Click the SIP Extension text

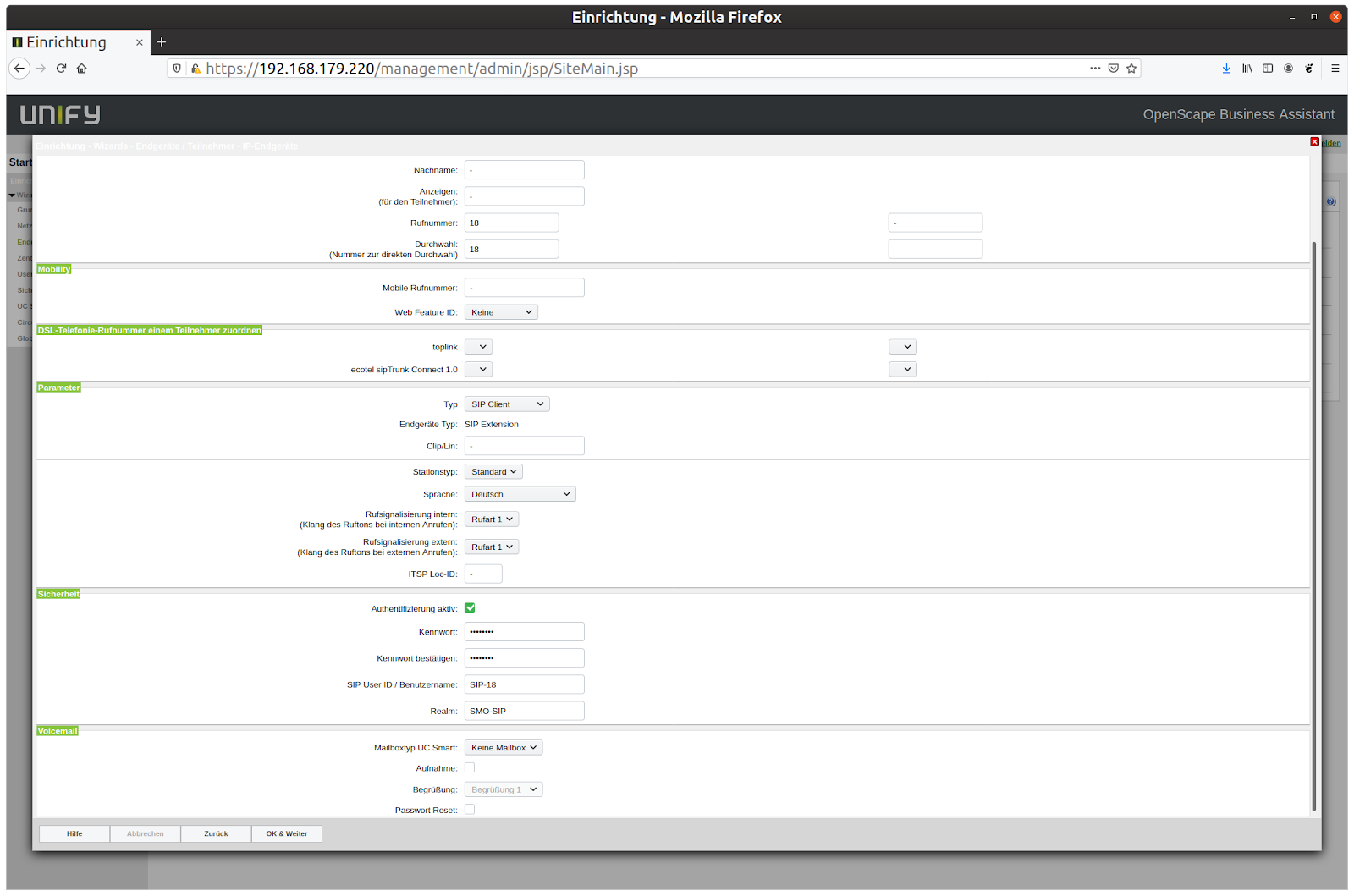492,425
